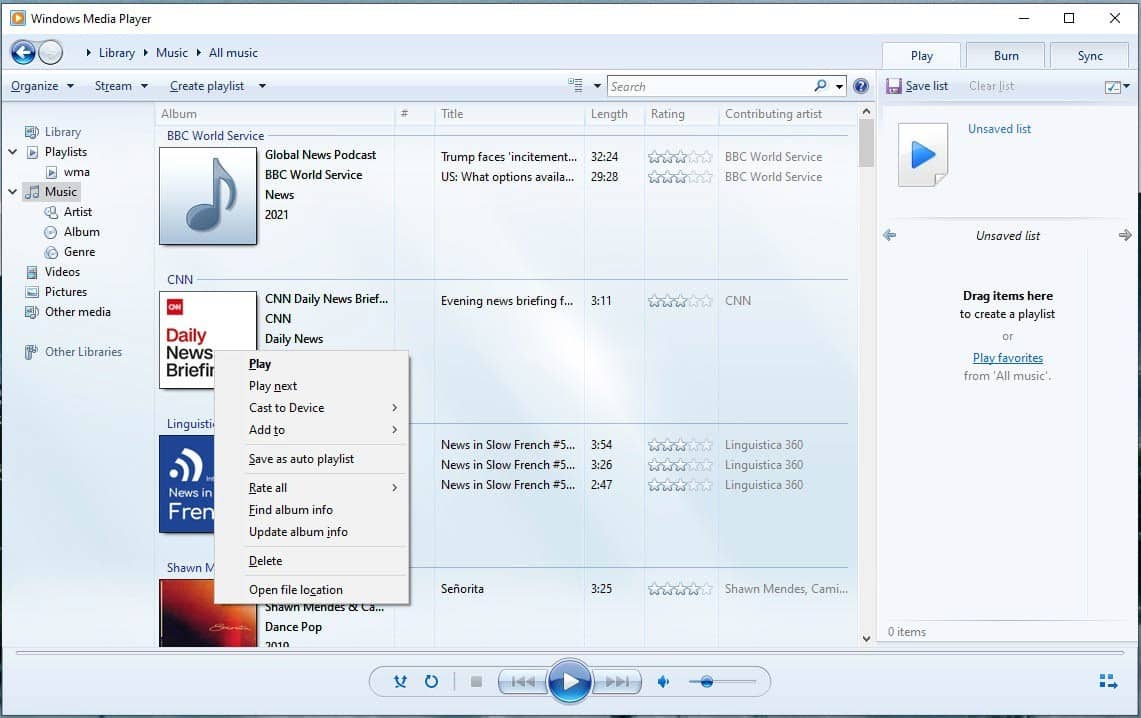The image size is (1141, 718).
Task: Click the next list right arrow
Action: [1125, 235]
